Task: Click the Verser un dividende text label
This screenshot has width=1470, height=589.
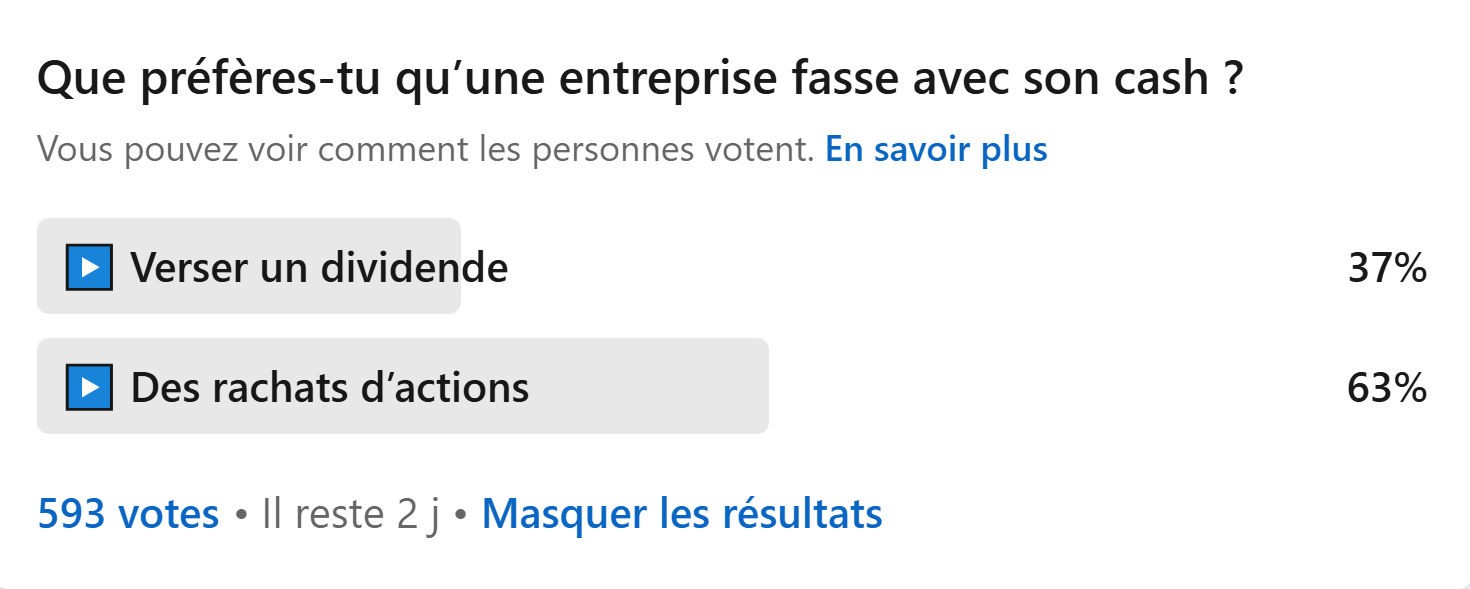Action: [x=319, y=268]
